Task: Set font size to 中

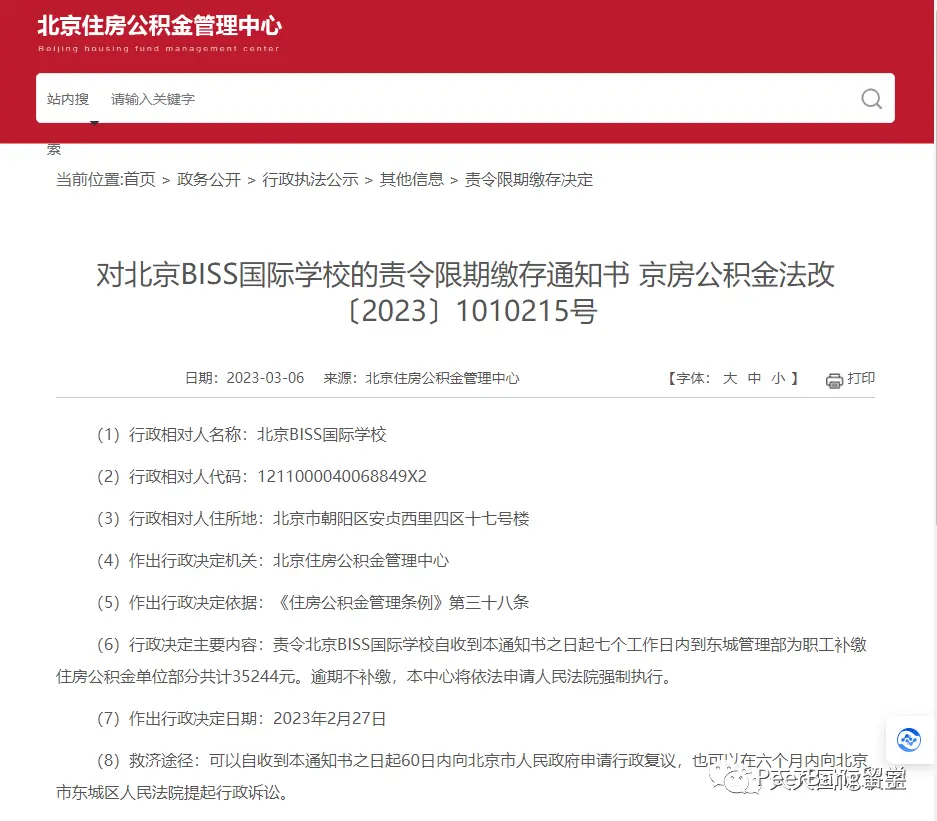Action: click(x=754, y=378)
